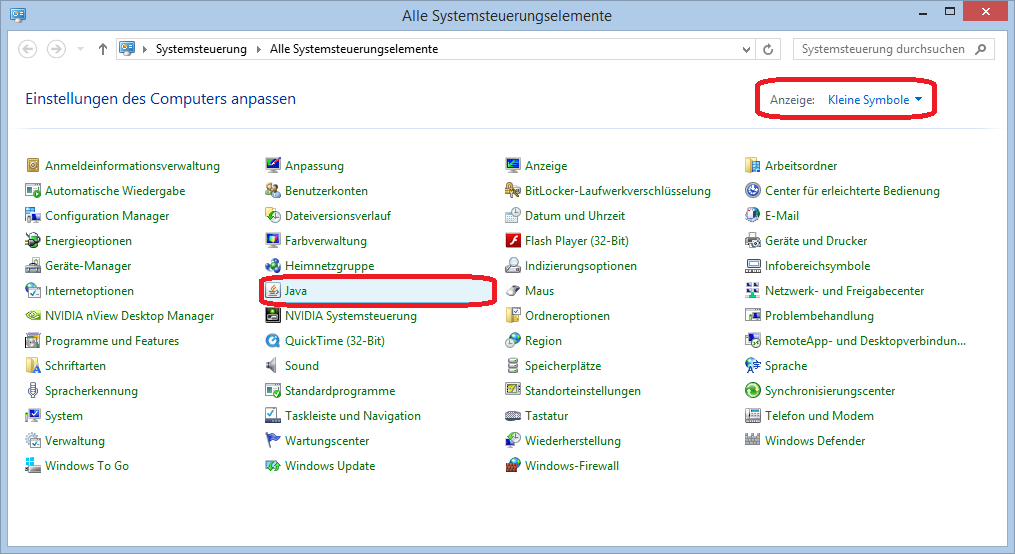1015x554 pixels.
Task: Expand the Systemsteuerung breadcrumb arrow
Action: pos(258,49)
